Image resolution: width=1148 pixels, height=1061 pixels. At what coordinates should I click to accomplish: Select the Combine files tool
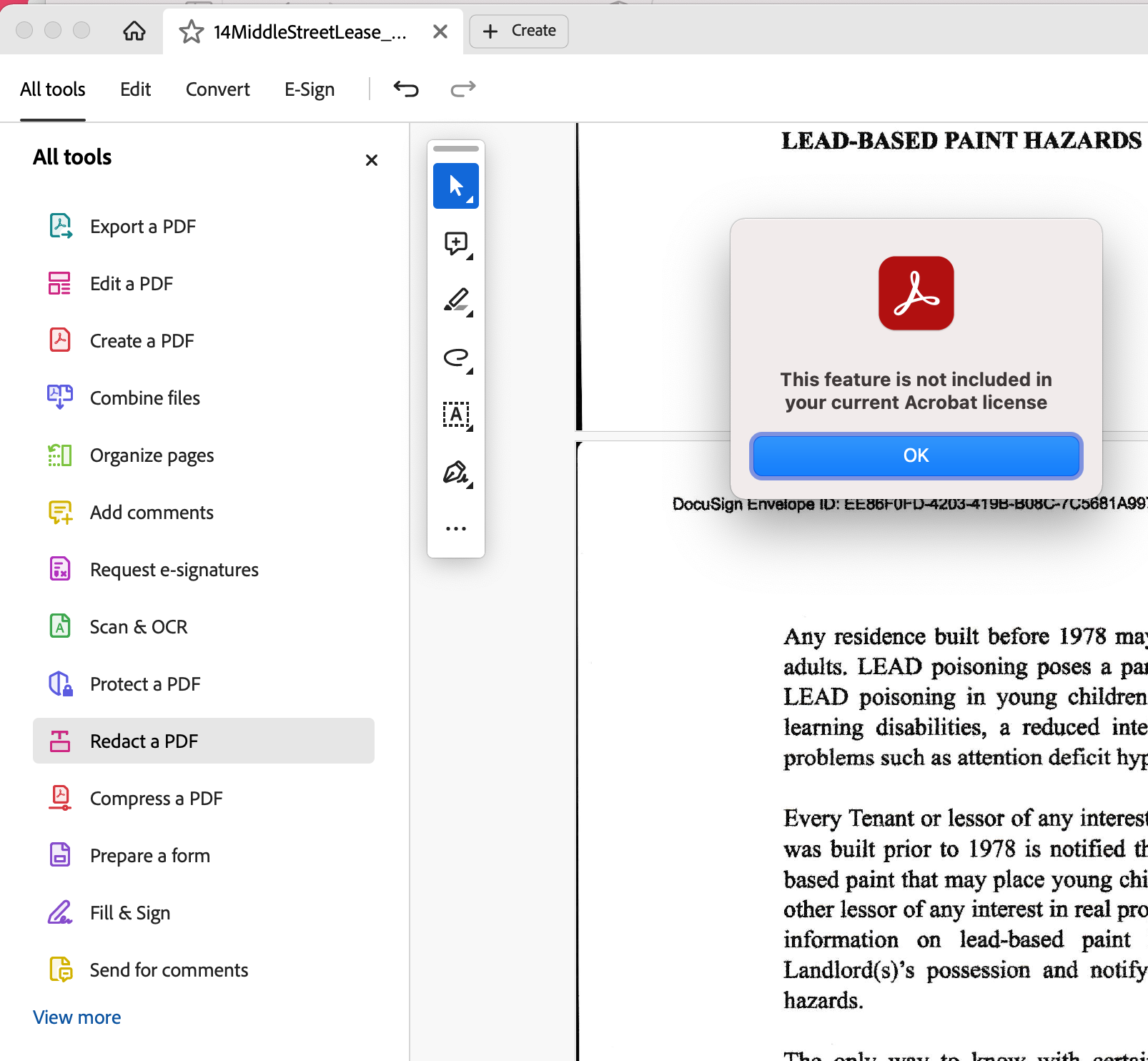click(144, 398)
